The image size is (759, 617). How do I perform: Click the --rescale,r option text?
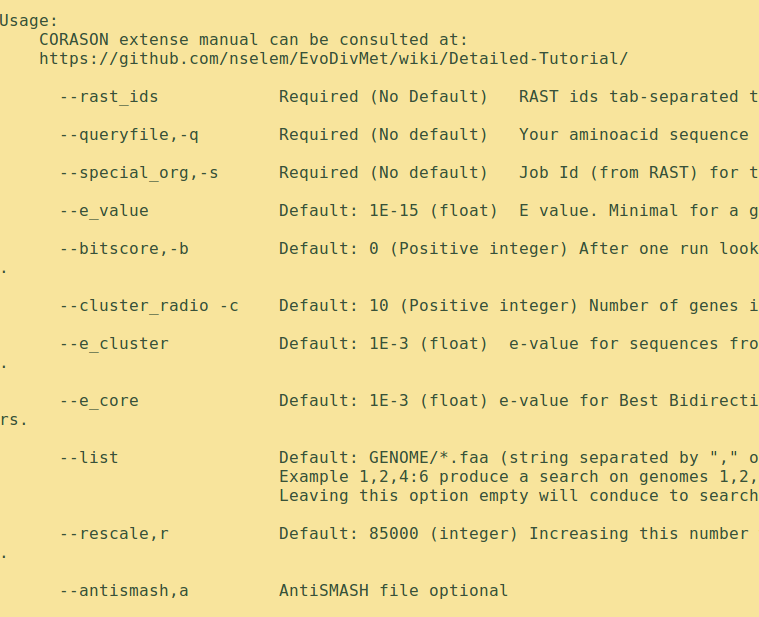(114, 534)
